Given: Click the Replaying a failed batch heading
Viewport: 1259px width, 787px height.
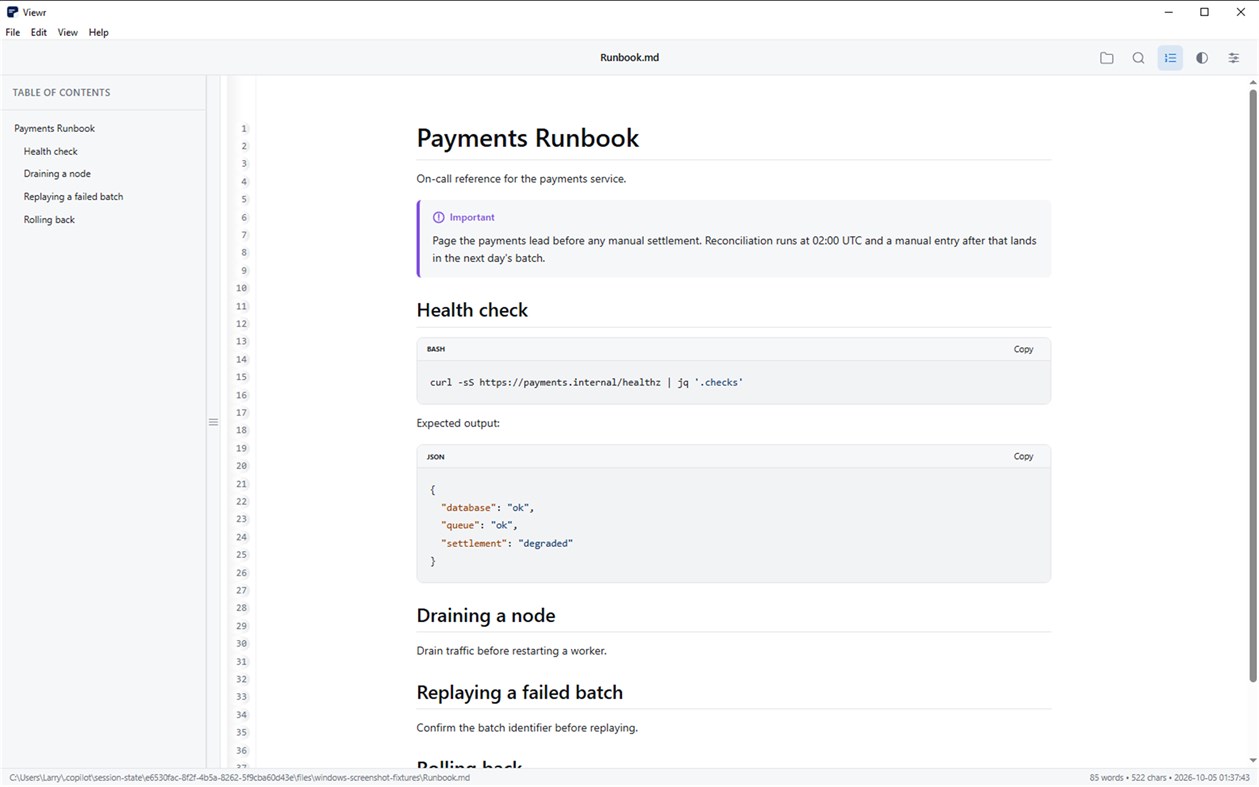Looking at the screenshot, I should point(520,693).
